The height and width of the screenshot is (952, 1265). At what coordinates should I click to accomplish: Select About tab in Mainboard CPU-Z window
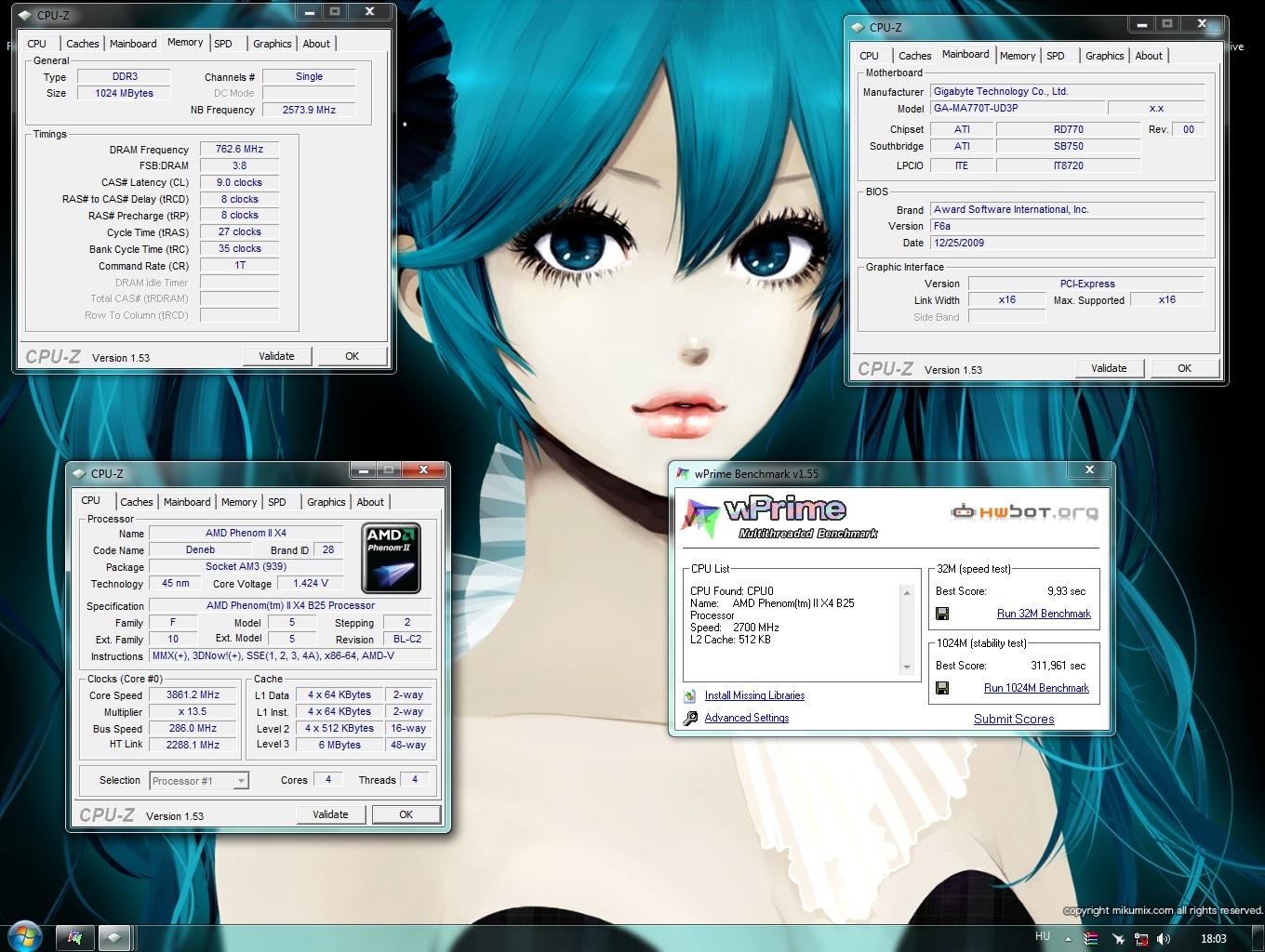pyautogui.click(x=1149, y=56)
